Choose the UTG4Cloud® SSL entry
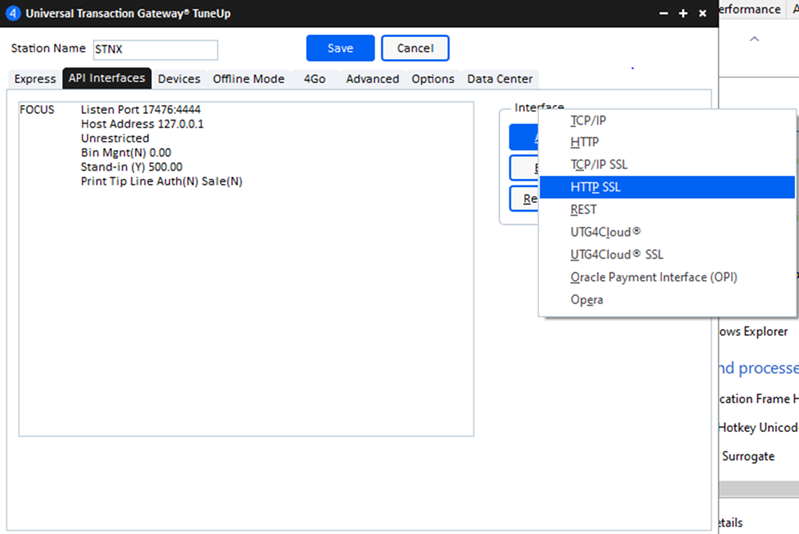 (x=667, y=254)
